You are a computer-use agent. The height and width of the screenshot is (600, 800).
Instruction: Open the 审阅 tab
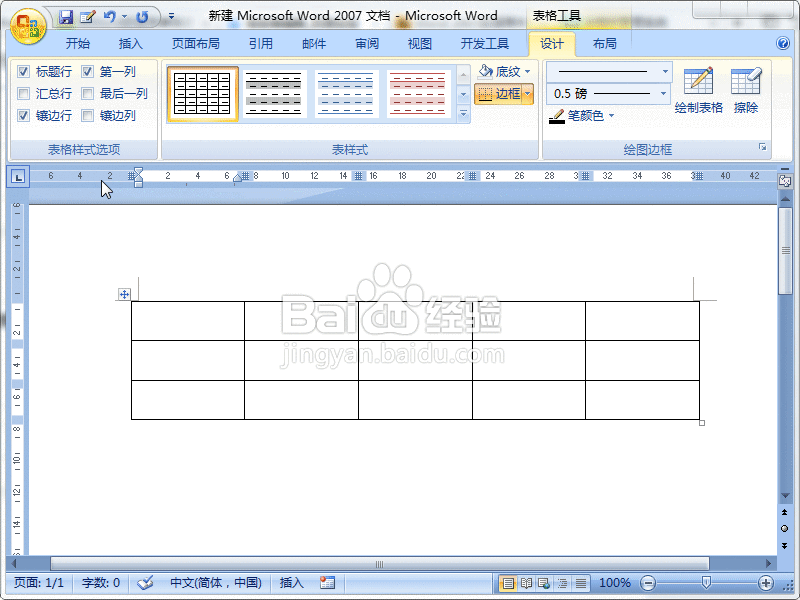click(x=367, y=44)
